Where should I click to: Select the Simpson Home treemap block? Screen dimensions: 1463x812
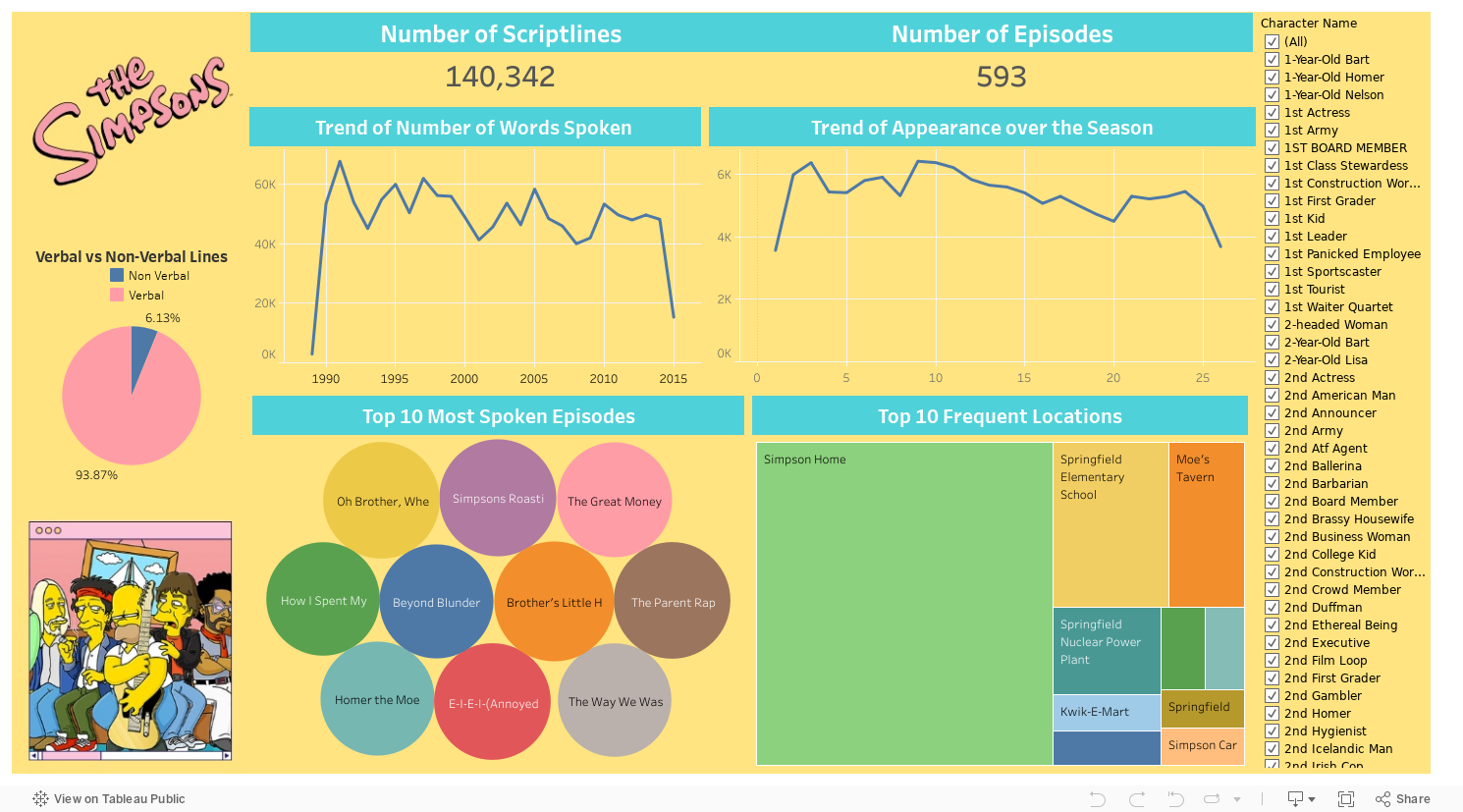(904, 604)
